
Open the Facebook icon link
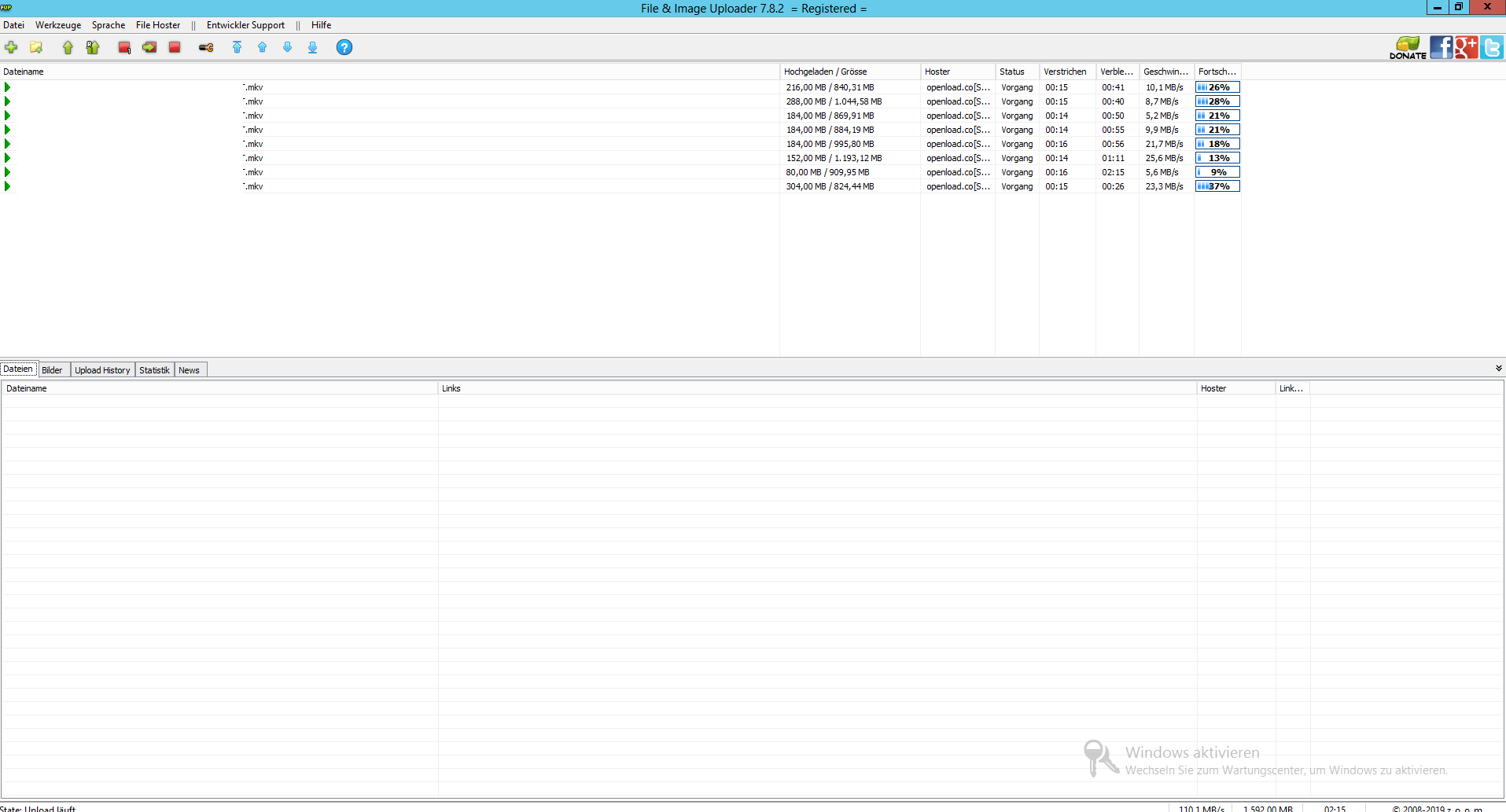point(1441,47)
